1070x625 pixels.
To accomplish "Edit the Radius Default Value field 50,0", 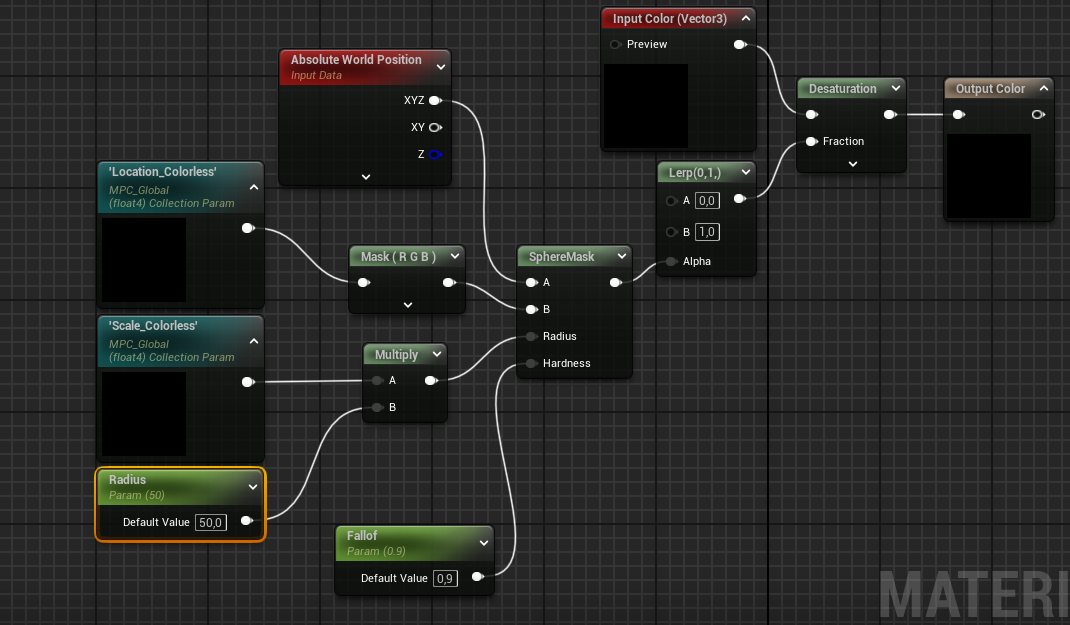I will pyautogui.click(x=211, y=523).
